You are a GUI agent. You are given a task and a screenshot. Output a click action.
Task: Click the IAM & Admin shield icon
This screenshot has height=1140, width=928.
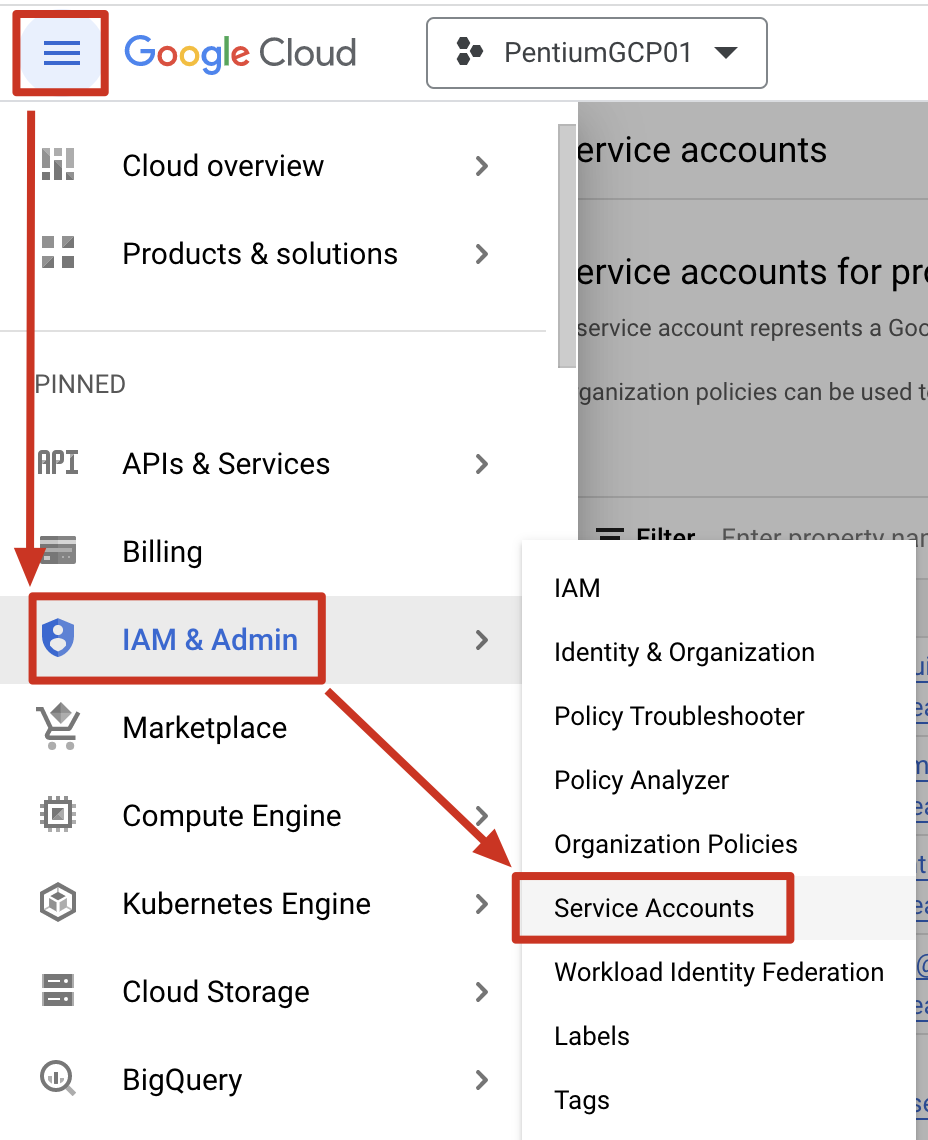click(x=58, y=638)
